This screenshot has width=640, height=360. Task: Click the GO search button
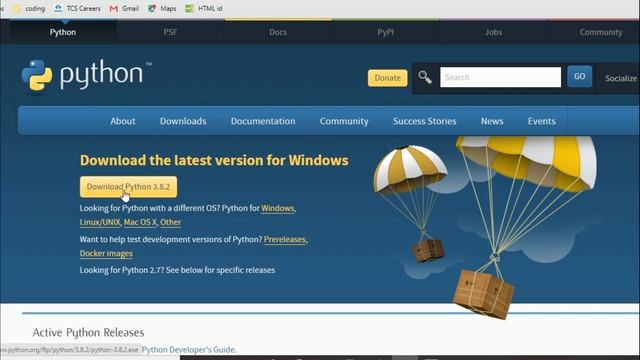[580, 76]
